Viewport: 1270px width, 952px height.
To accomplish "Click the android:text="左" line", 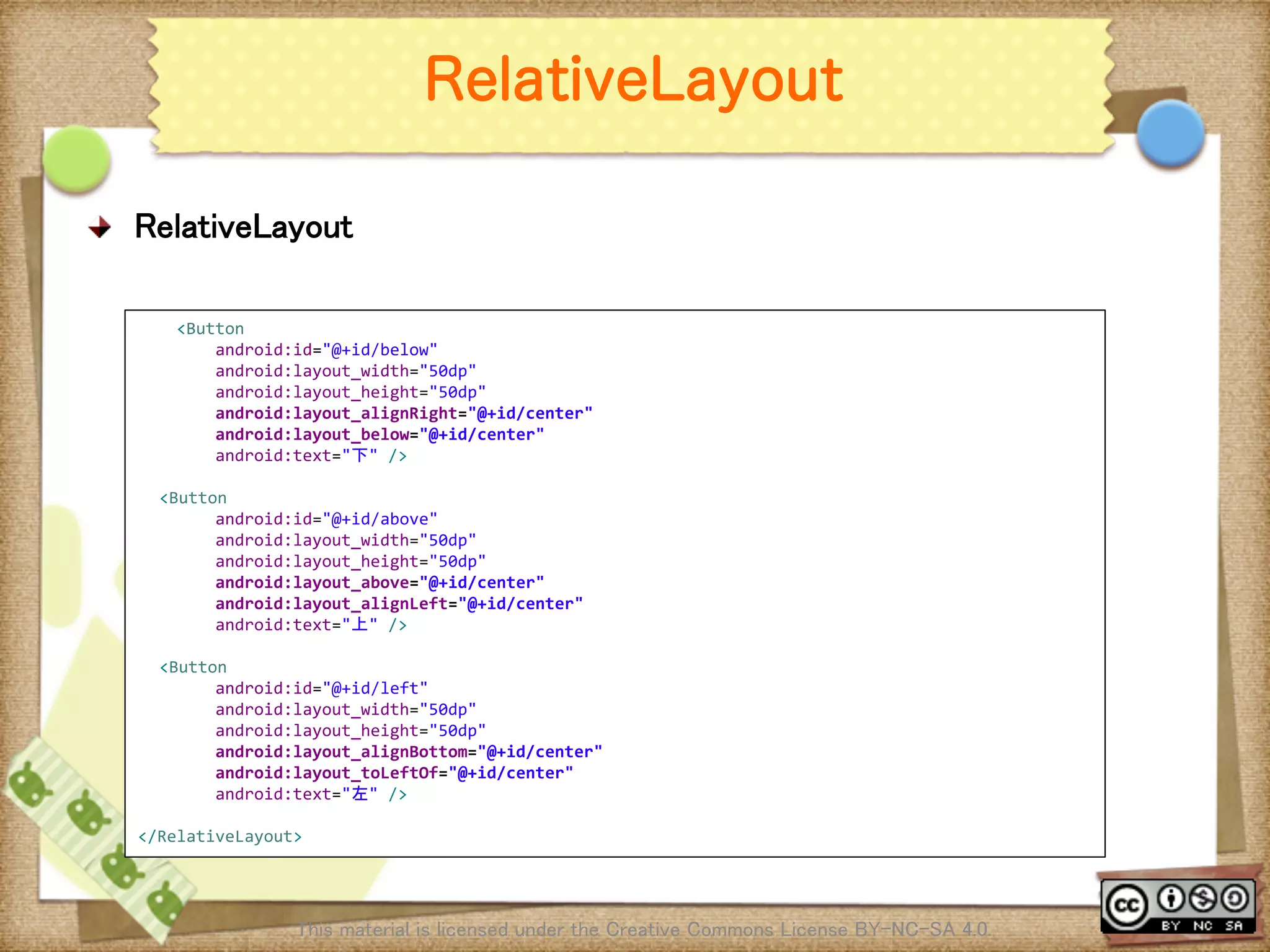I will pyautogui.click(x=311, y=794).
